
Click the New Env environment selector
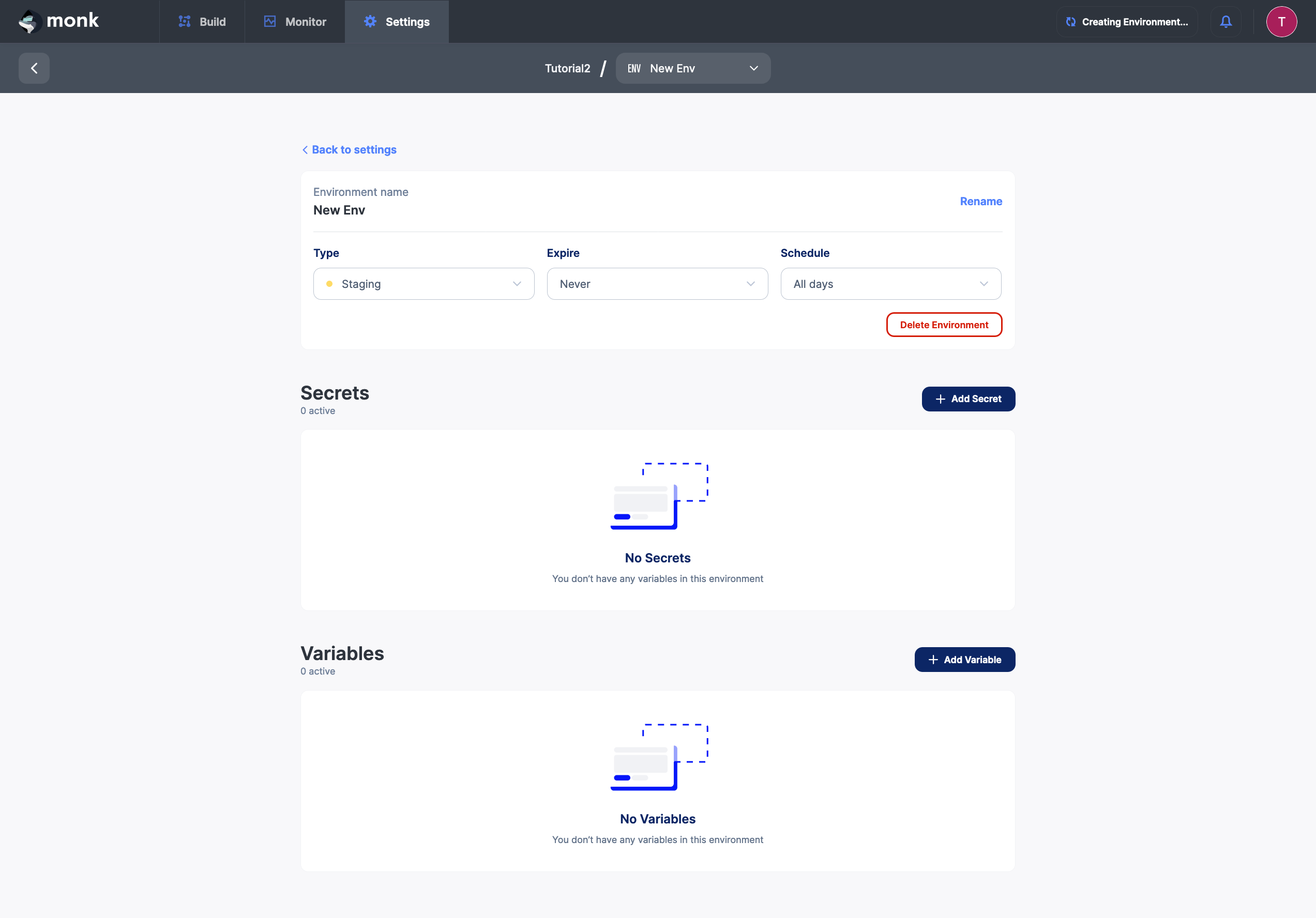[693, 68]
